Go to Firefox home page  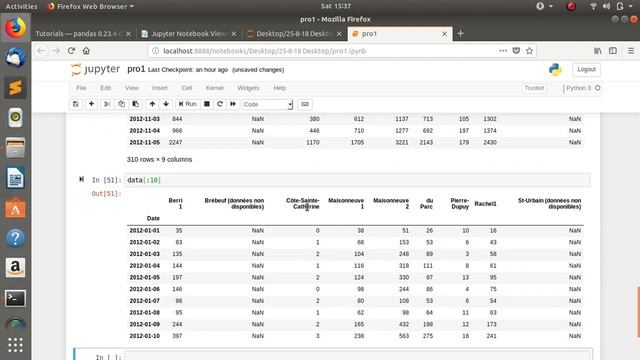(x=86, y=51)
